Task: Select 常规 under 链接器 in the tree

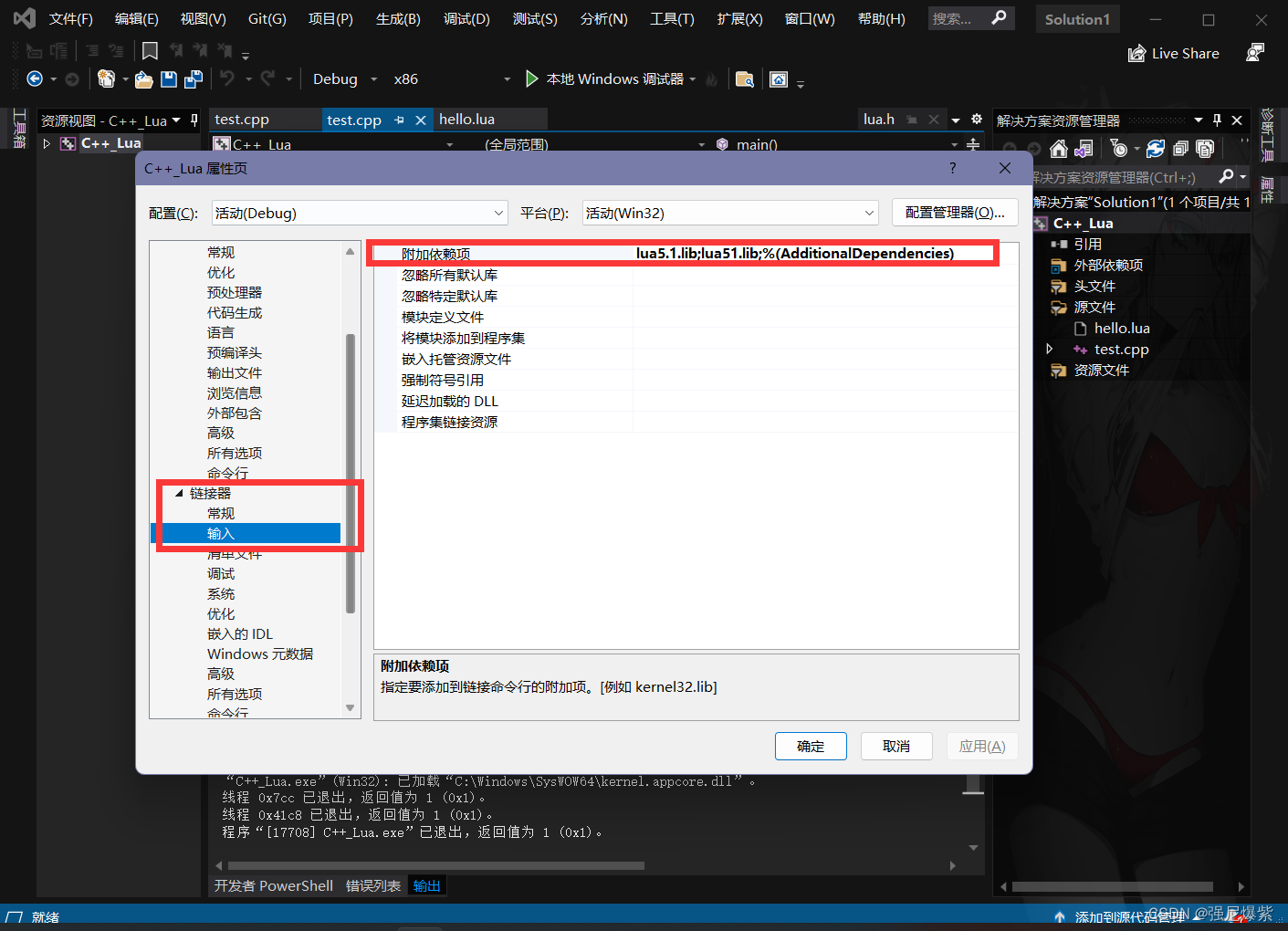Action: point(221,513)
